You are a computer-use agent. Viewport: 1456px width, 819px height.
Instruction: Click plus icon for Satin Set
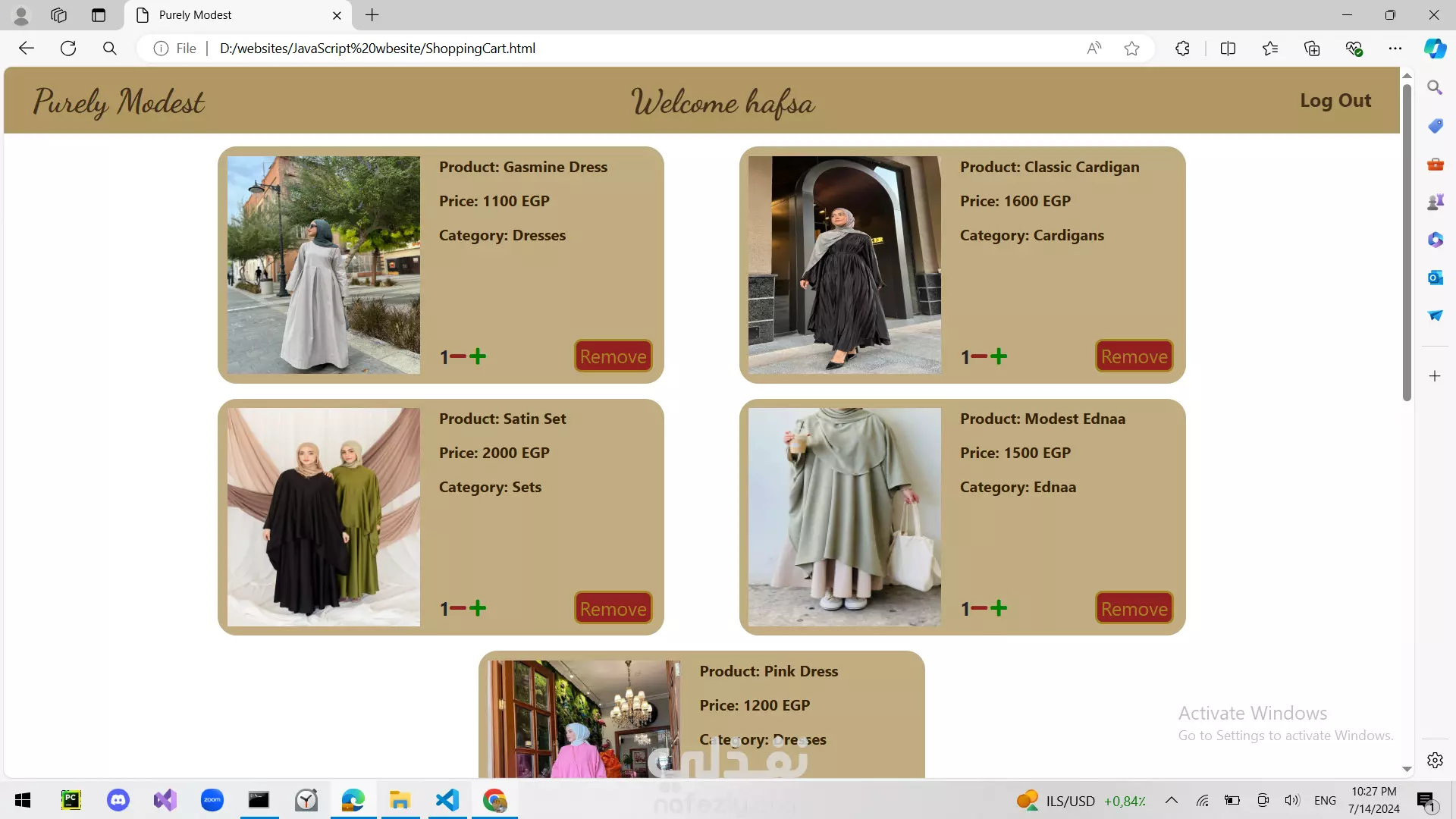click(x=478, y=608)
